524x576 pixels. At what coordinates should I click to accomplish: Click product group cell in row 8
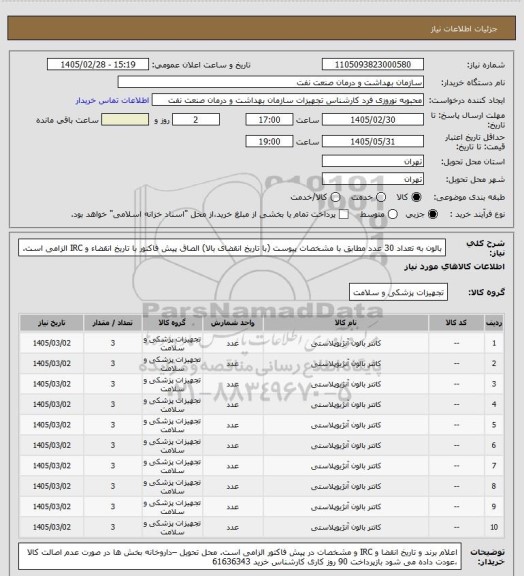pyautogui.click(x=172, y=486)
